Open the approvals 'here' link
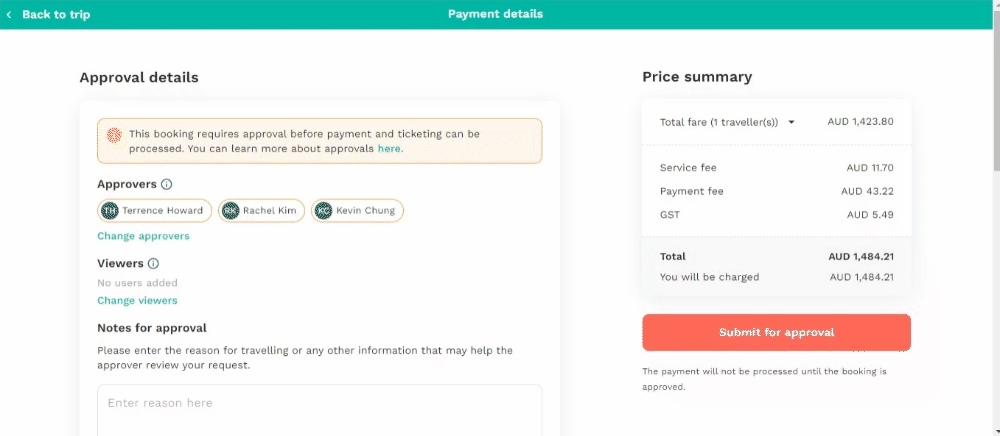 (390, 149)
